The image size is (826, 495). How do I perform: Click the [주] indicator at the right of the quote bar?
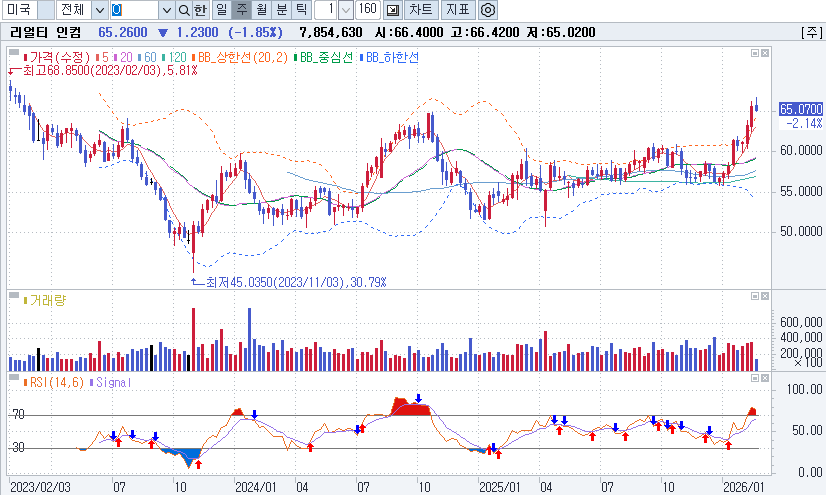pos(810,32)
